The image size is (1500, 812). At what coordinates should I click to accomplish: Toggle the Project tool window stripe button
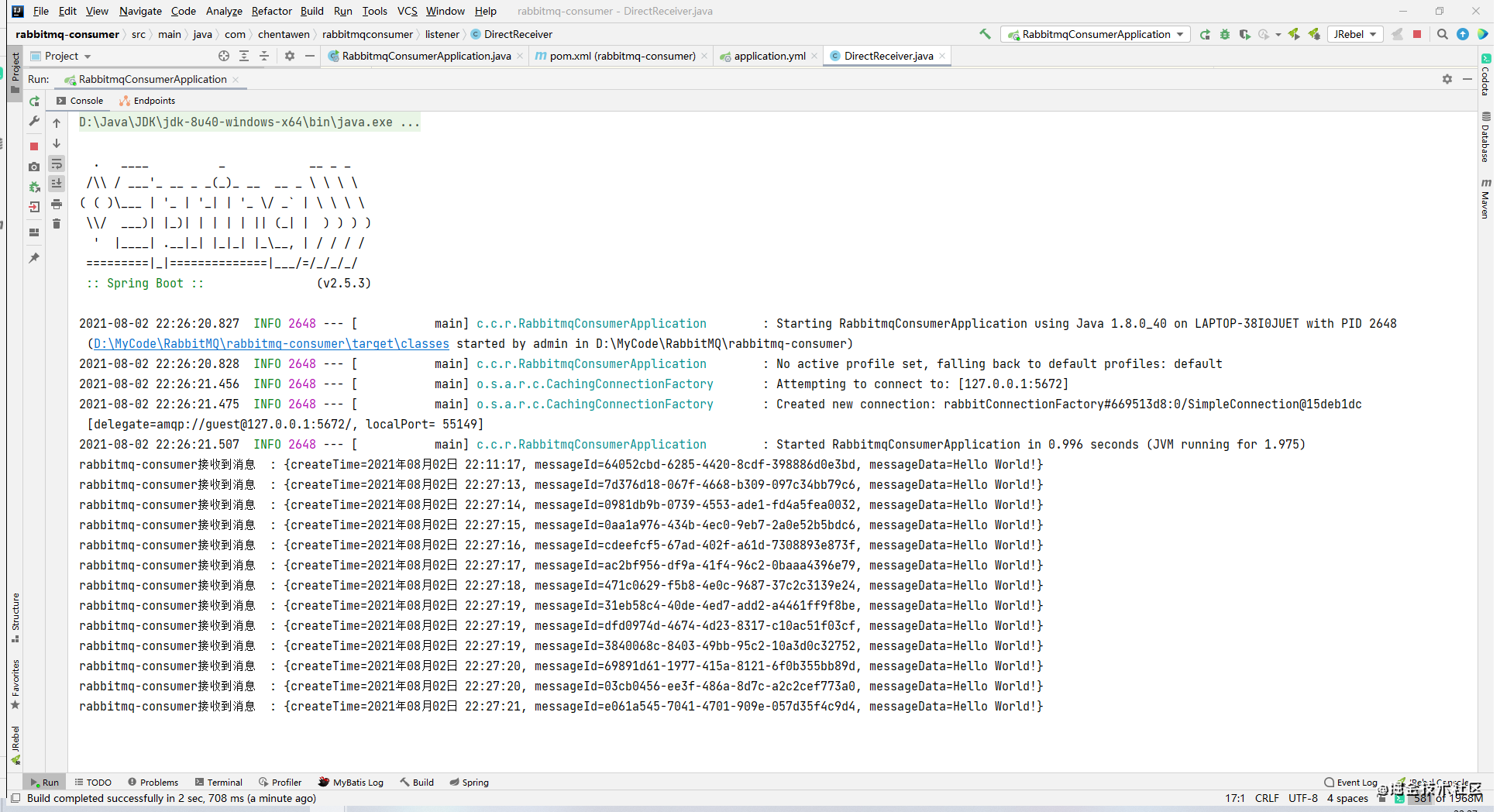[15, 73]
